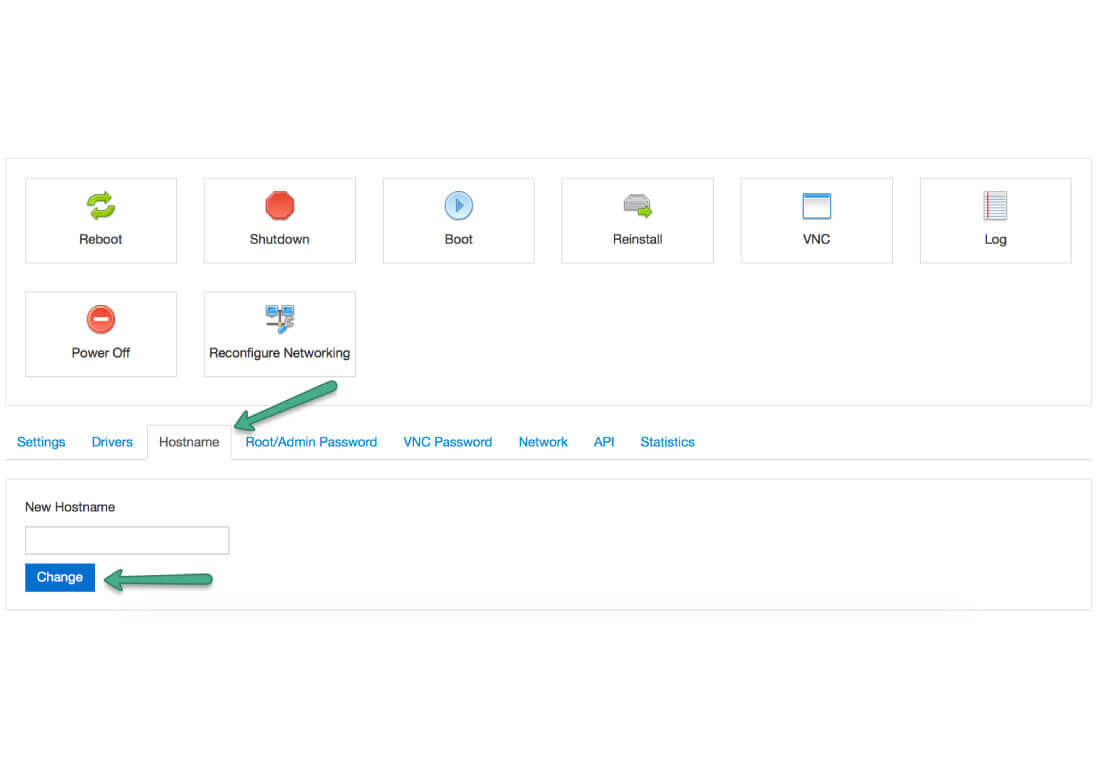The width and height of the screenshot is (1099, 762).
Task: Click the New Hostname field label
Action: click(70, 508)
